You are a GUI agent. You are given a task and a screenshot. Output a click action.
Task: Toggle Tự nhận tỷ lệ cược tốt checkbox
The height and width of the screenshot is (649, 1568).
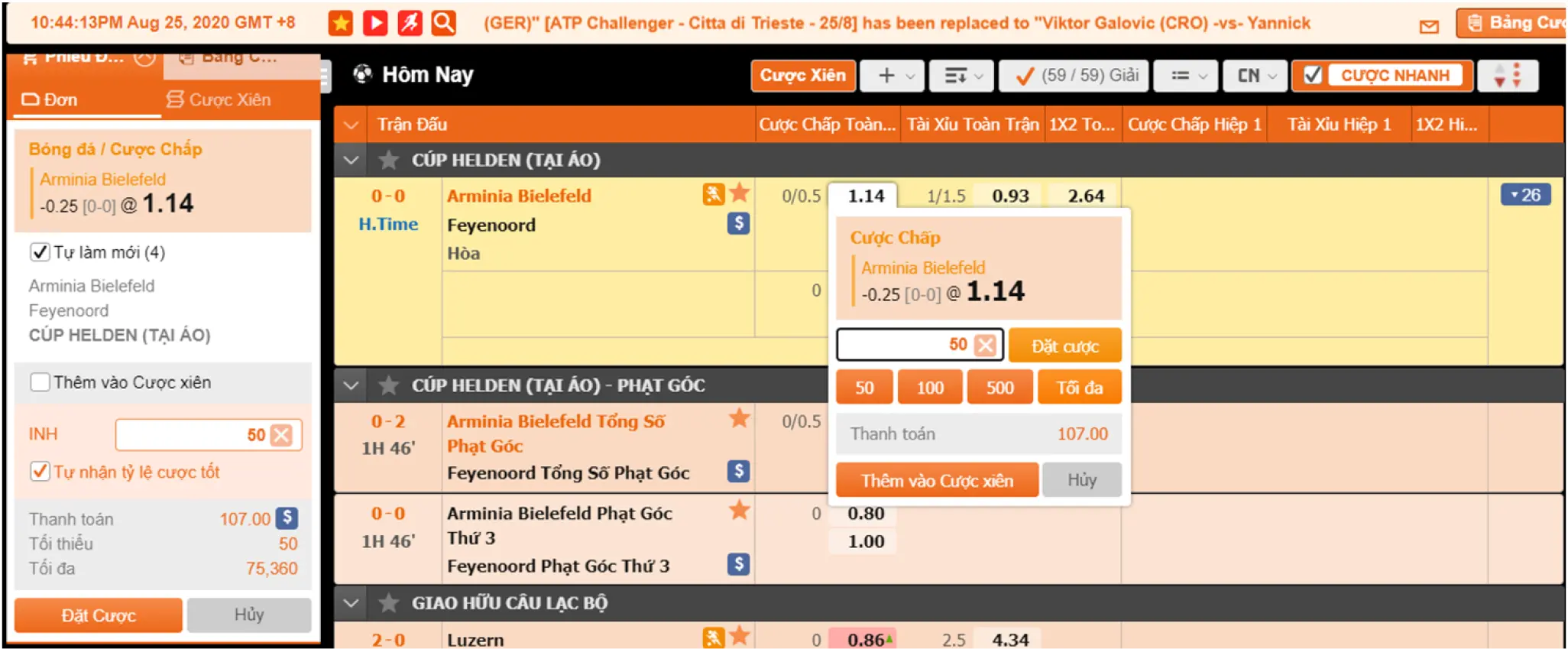40,472
